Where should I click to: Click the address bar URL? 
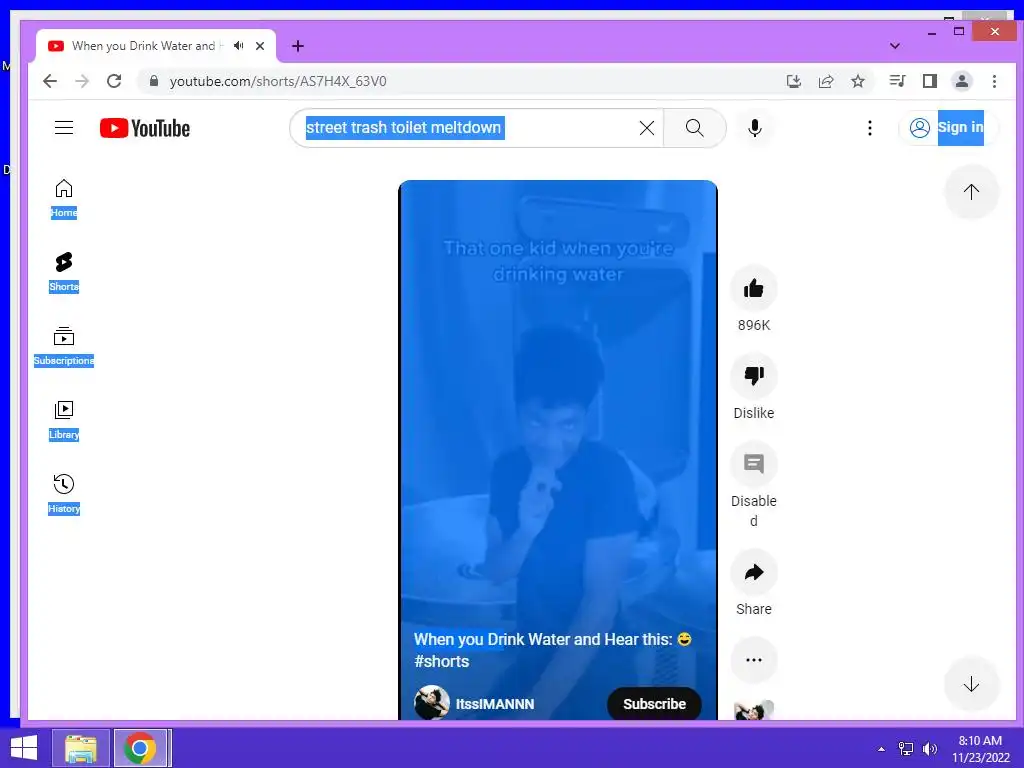pyautogui.click(x=278, y=81)
